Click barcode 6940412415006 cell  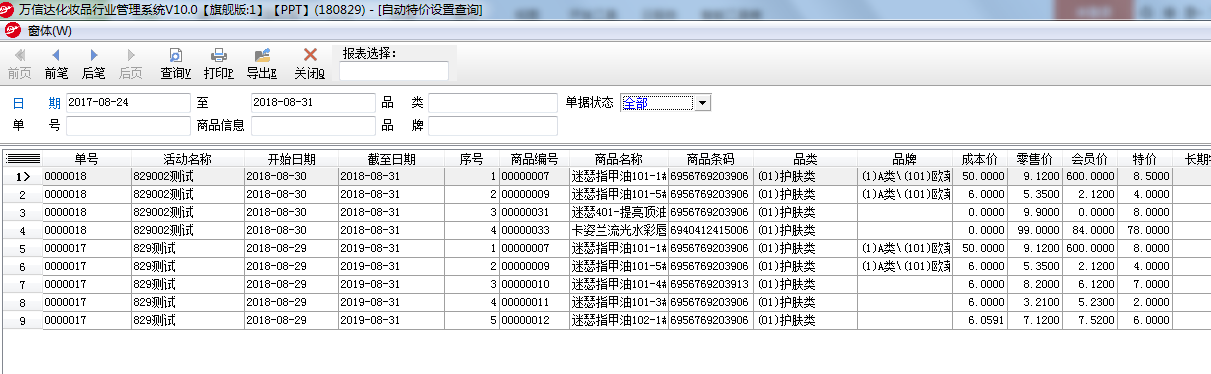point(711,230)
